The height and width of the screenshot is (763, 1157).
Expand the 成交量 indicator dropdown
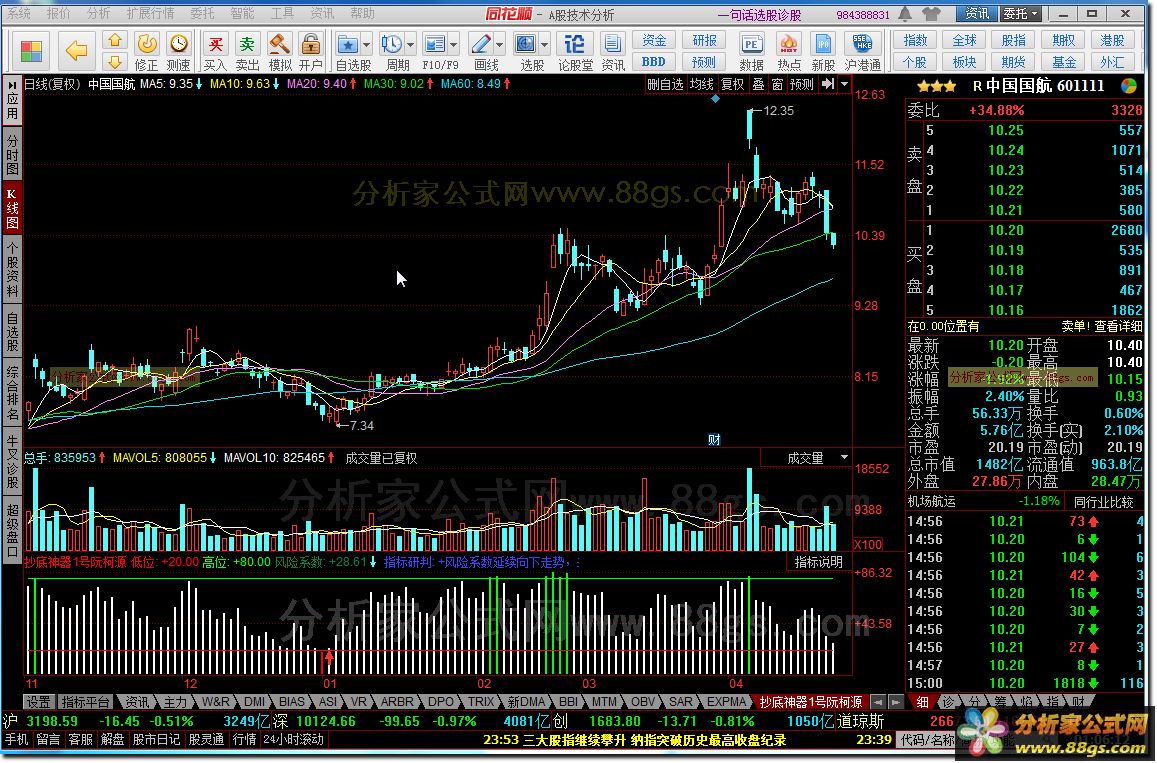tap(843, 458)
